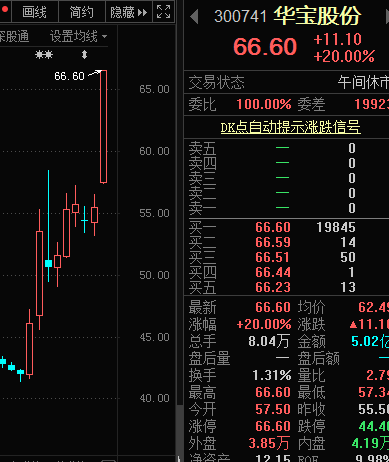The height and width of the screenshot is (462, 389).
Task: Toggle 简约 simple view mode
Action: pyautogui.click(x=81, y=12)
